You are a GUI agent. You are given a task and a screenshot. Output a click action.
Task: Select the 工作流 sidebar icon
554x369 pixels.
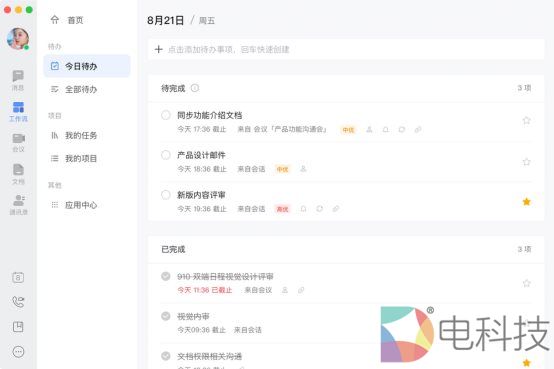tap(18, 112)
